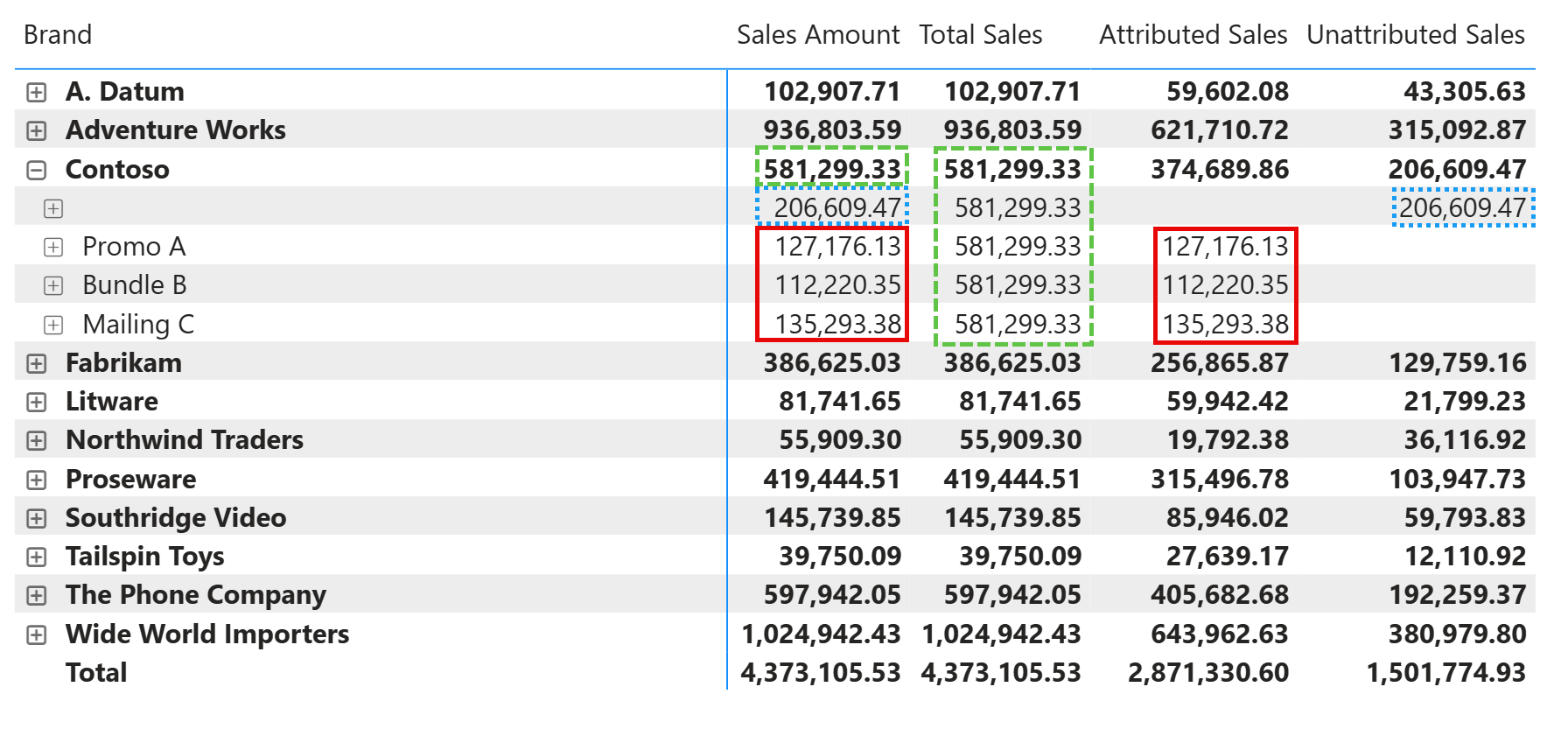Sort by the Sales Amount column header
The image size is (1568, 729).
(817, 35)
